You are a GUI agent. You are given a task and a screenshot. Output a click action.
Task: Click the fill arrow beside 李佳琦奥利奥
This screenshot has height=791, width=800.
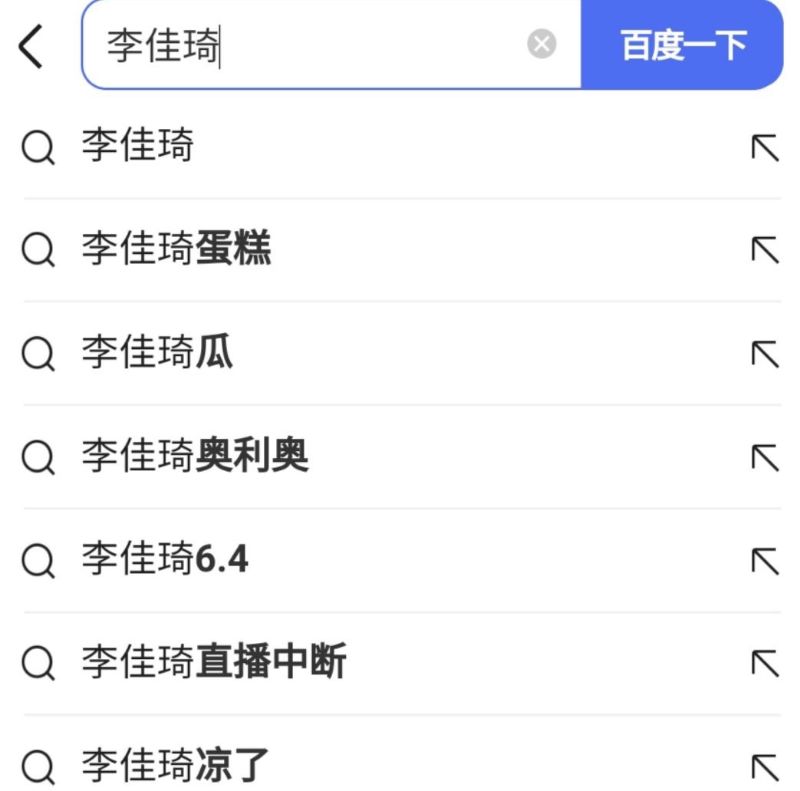tap(764, 456)
